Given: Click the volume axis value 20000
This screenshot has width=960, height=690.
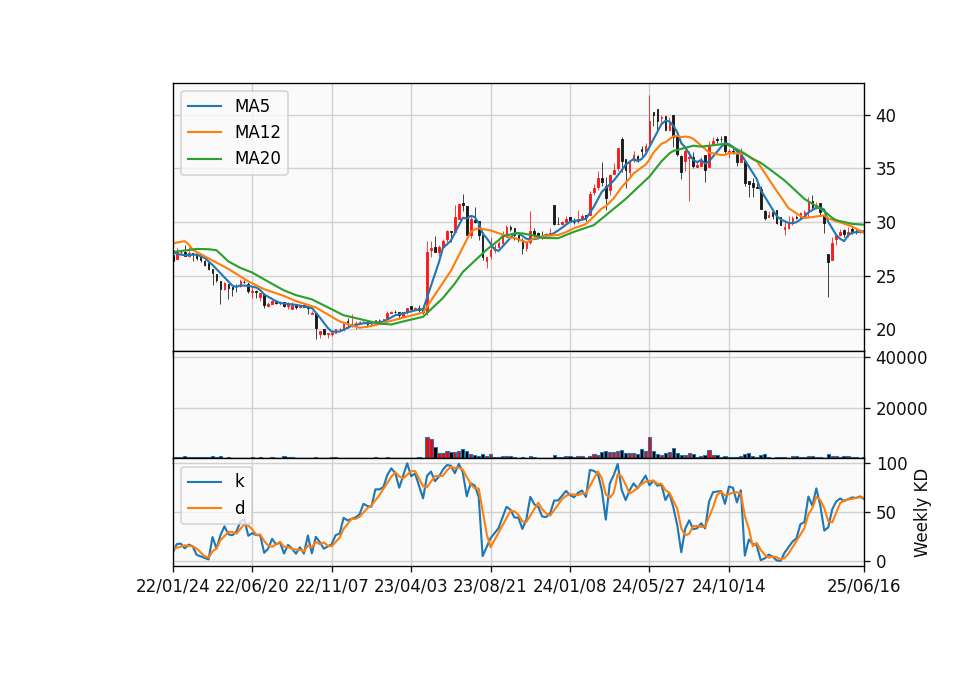Looking at the screenshot, I should [x=901, y=409].
